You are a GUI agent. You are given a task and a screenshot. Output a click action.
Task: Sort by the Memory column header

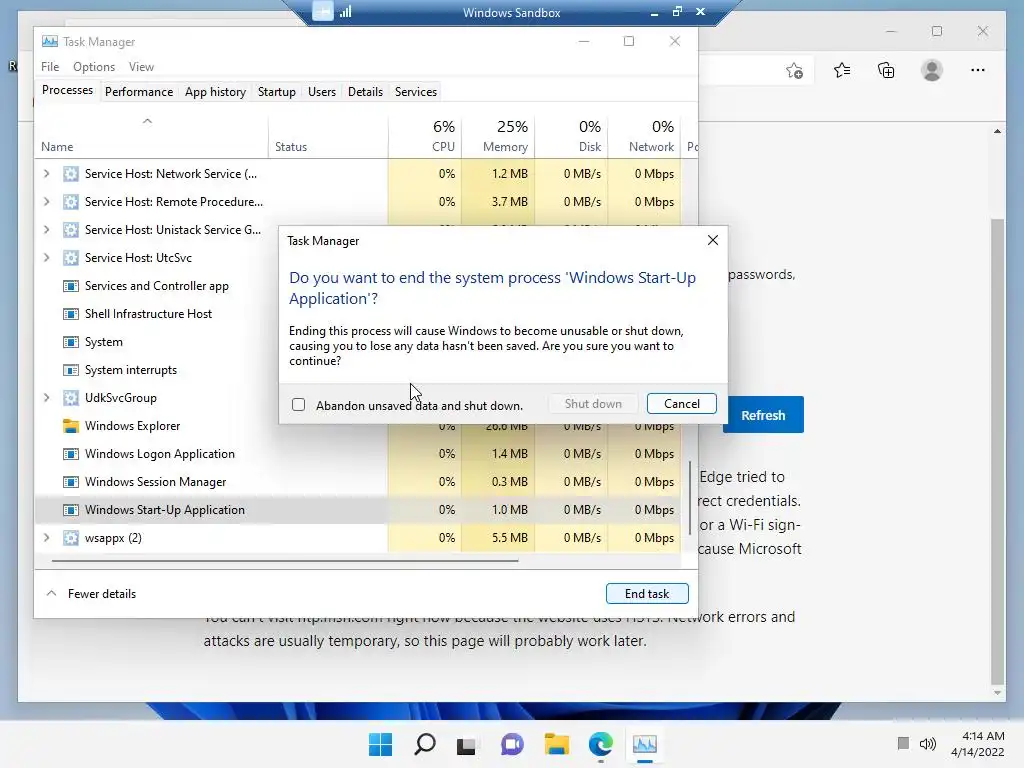pyautogui.click(x=498, y=137)
